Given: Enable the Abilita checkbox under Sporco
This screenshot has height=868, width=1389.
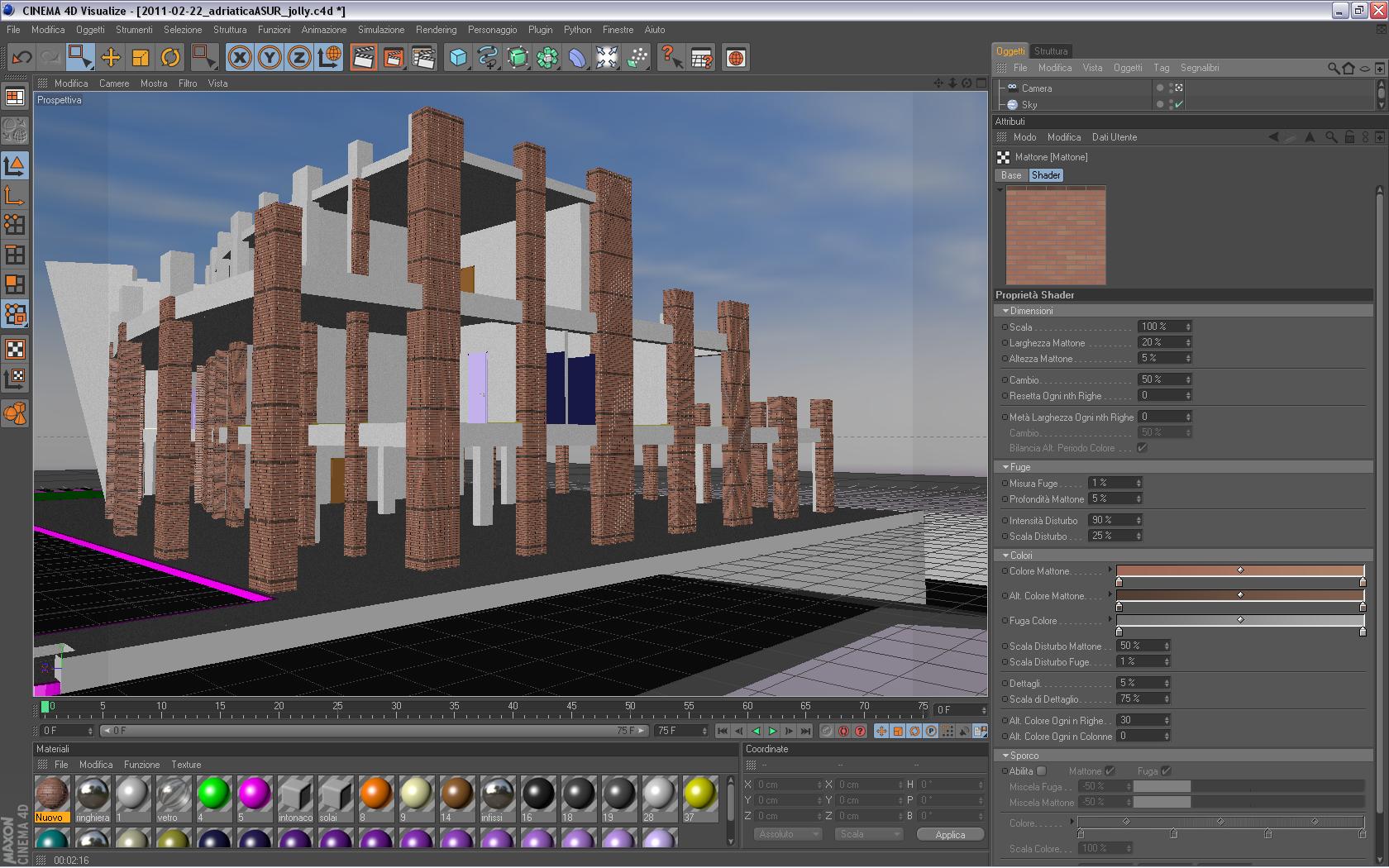Looking at the screenshot, I should click(x=1042, y=771).
